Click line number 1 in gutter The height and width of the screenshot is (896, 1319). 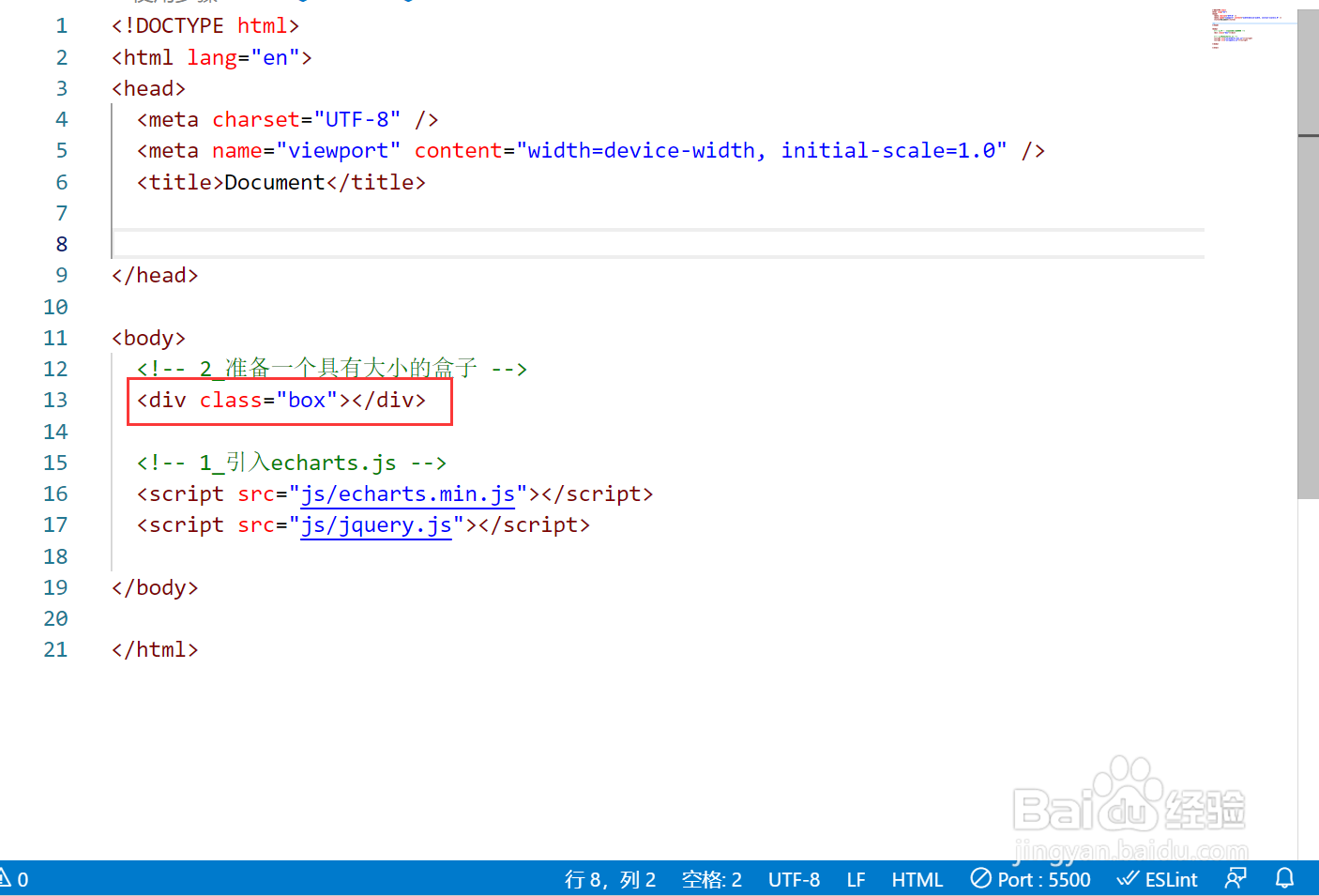[x=62, y=26]
